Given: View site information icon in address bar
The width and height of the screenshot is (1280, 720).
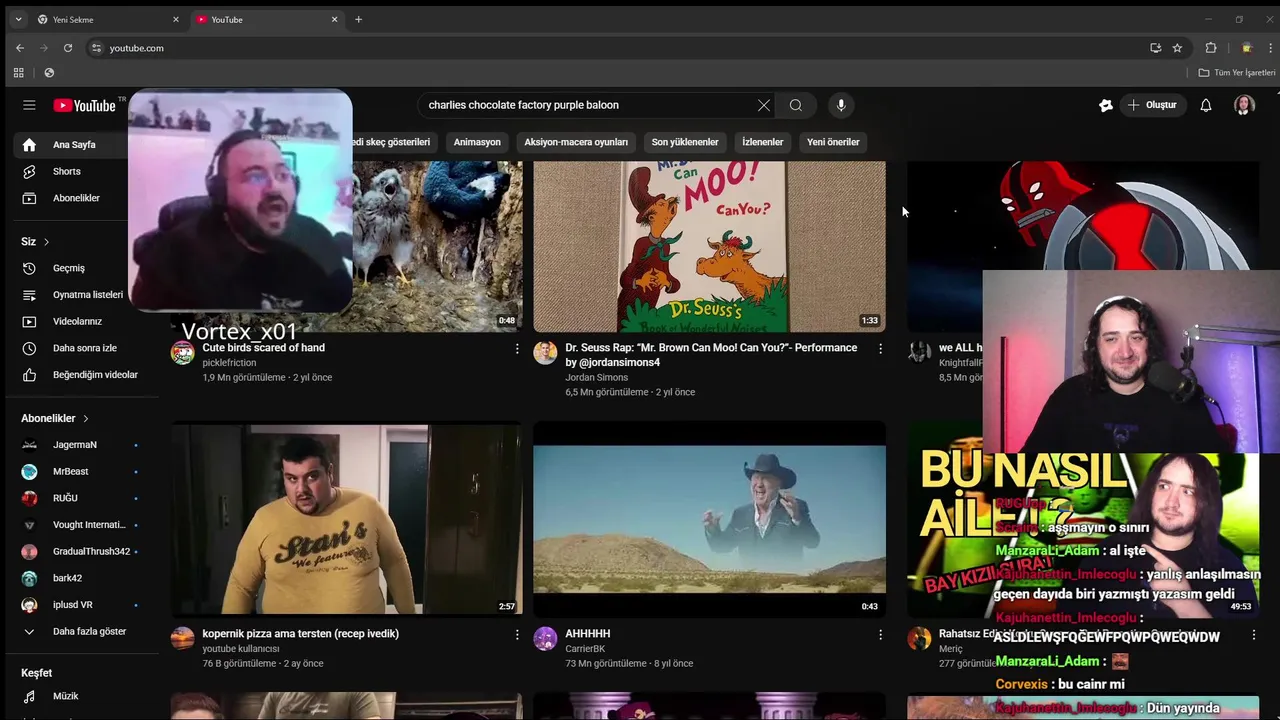Looking at the screenshot, I should (96, 48).
